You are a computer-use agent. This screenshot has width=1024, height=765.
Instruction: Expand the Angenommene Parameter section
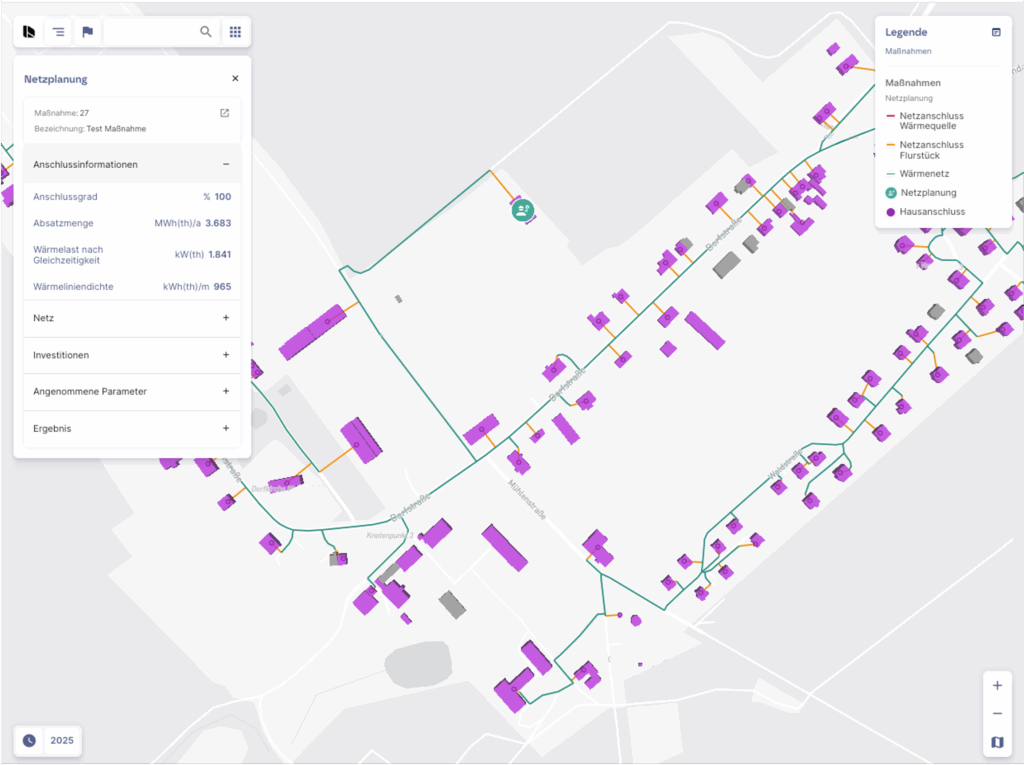pos(226,392)
